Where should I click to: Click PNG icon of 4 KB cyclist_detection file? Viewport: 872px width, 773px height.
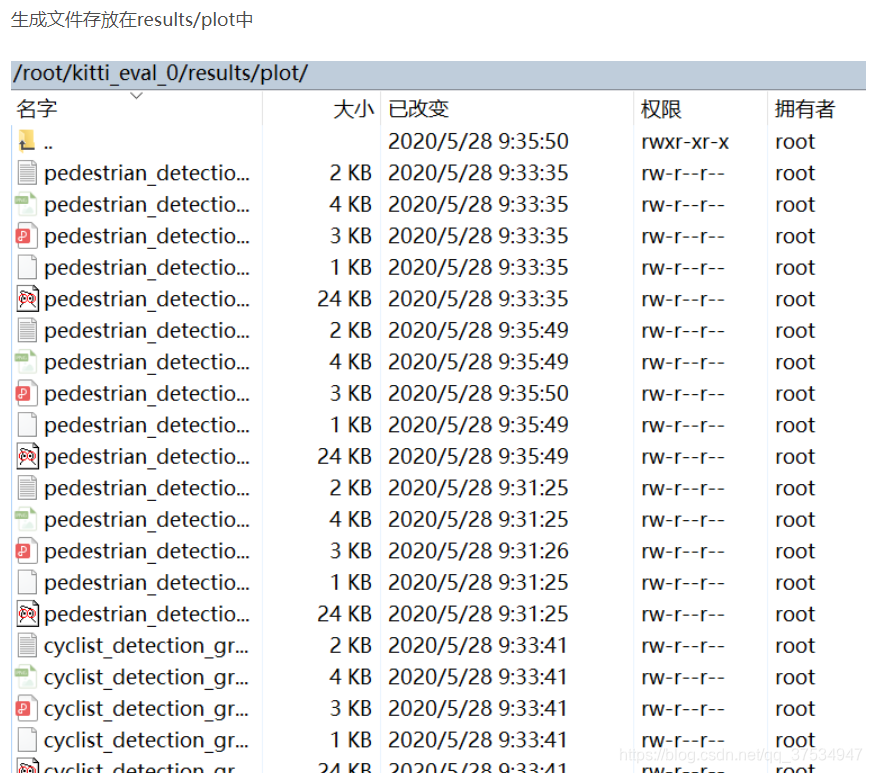pos(26,677)
